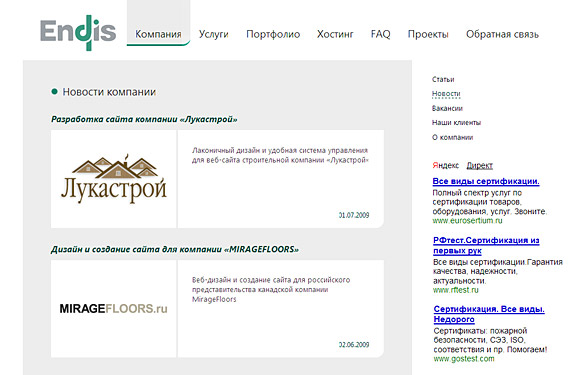Open the Сертификация. Все виды. Недорого ad
The height and width of the screenshot is (375, 585).
(x=489, y=314)
